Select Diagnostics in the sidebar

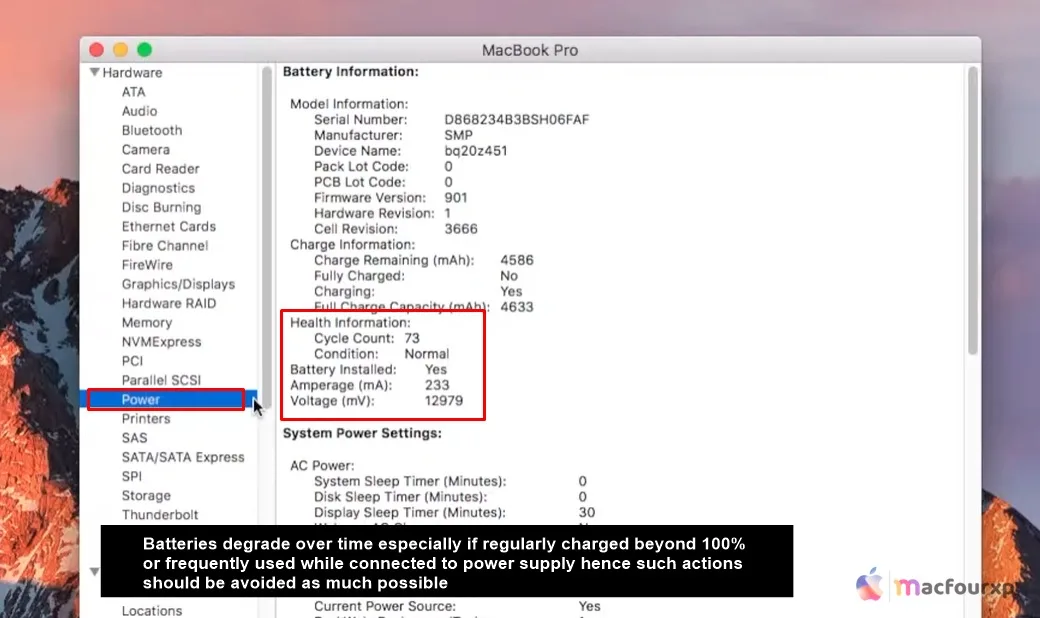coord(158,188)
